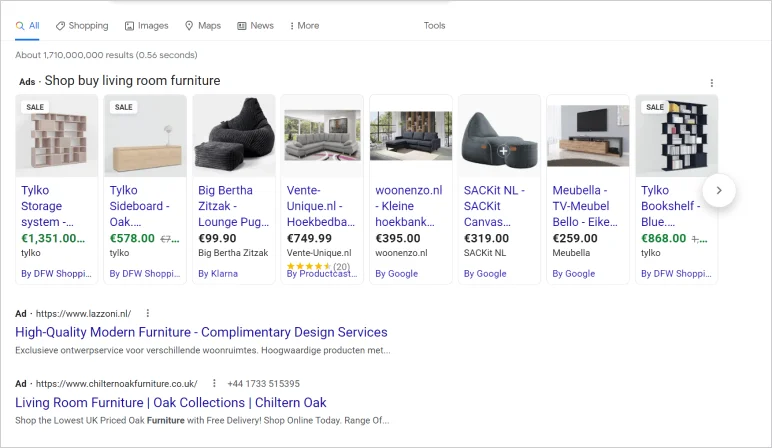
Task: Click the About 1,710,000,000 results text
Action: [x=106, y=55]
